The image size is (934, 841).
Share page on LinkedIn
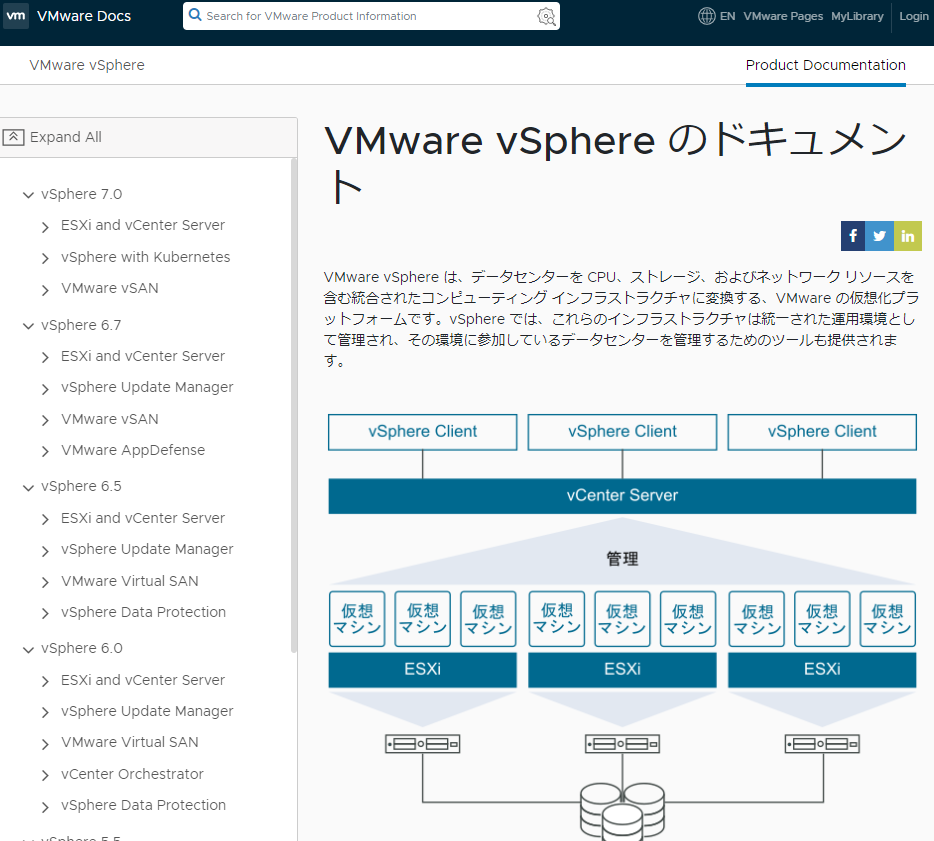tap(908, 236)
